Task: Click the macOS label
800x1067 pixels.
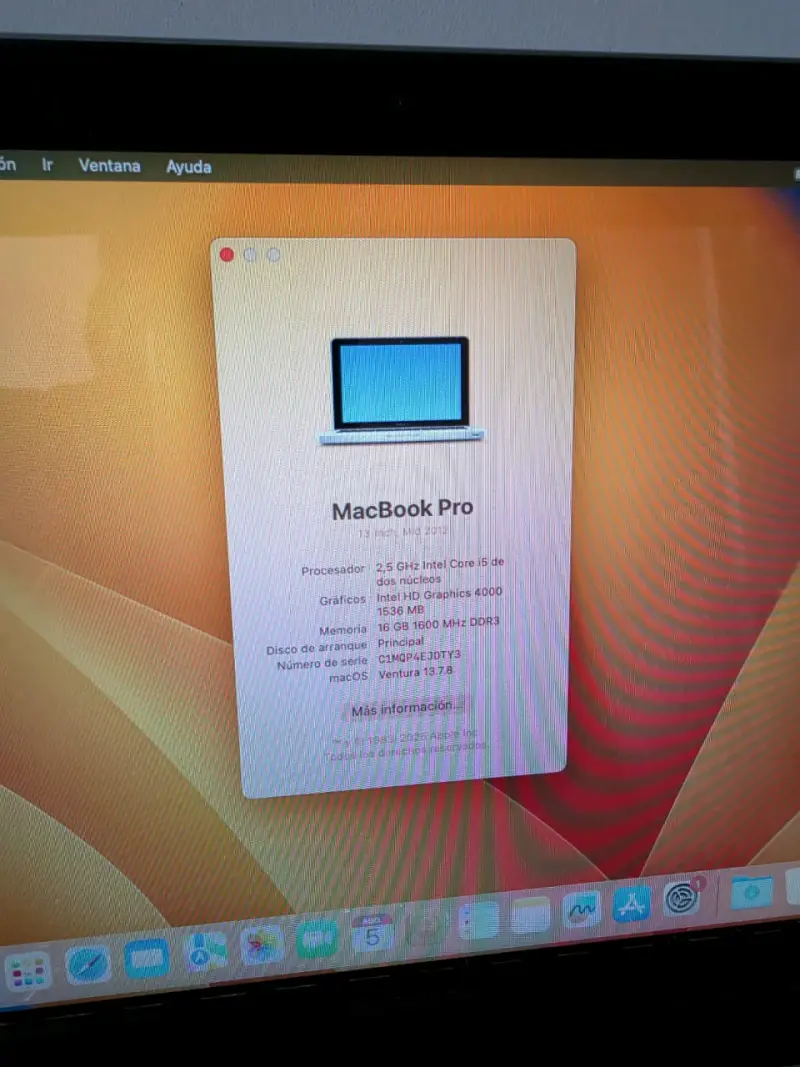Action: pos(348,677)
